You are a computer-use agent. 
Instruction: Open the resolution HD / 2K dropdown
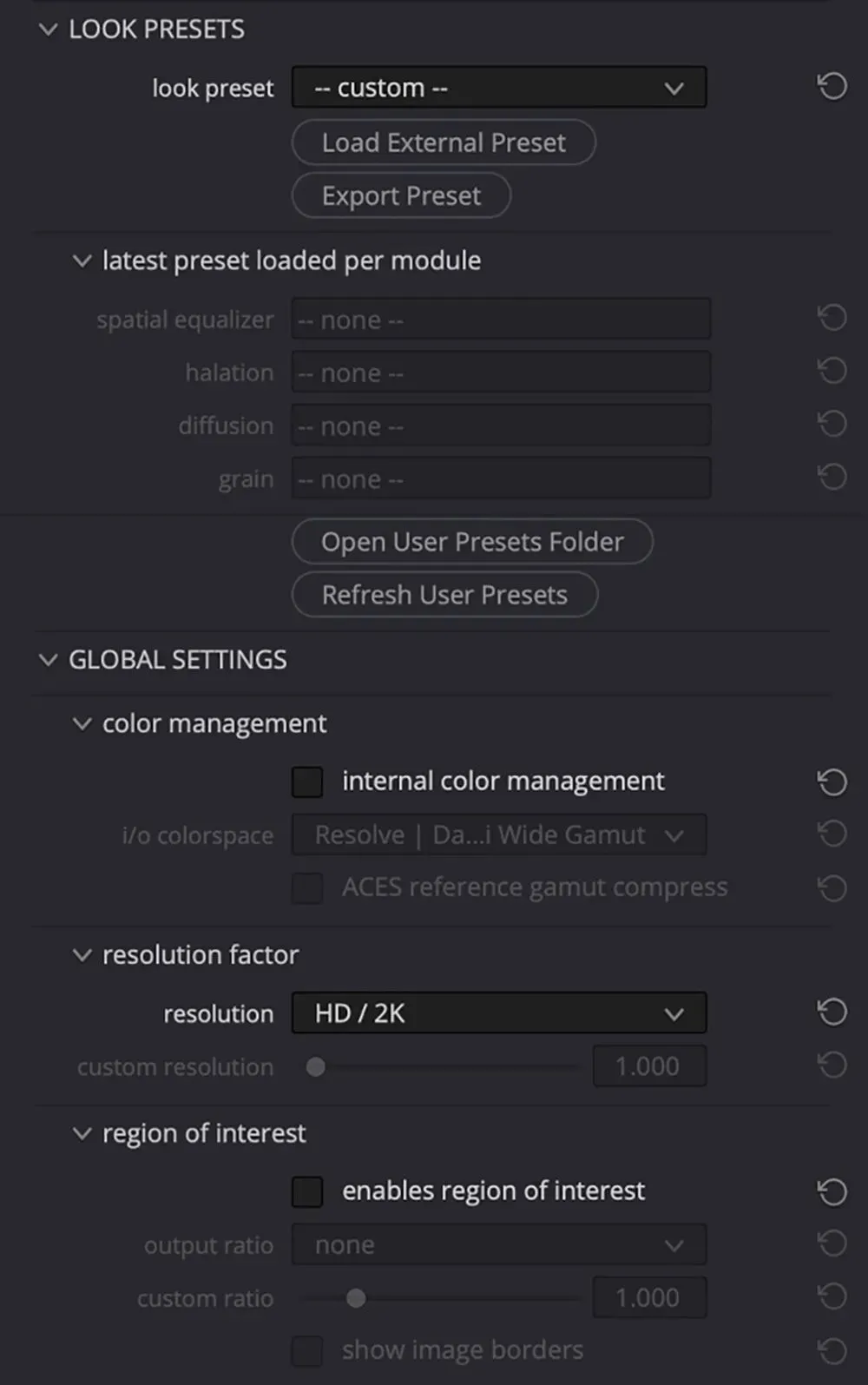point(499,1013)
